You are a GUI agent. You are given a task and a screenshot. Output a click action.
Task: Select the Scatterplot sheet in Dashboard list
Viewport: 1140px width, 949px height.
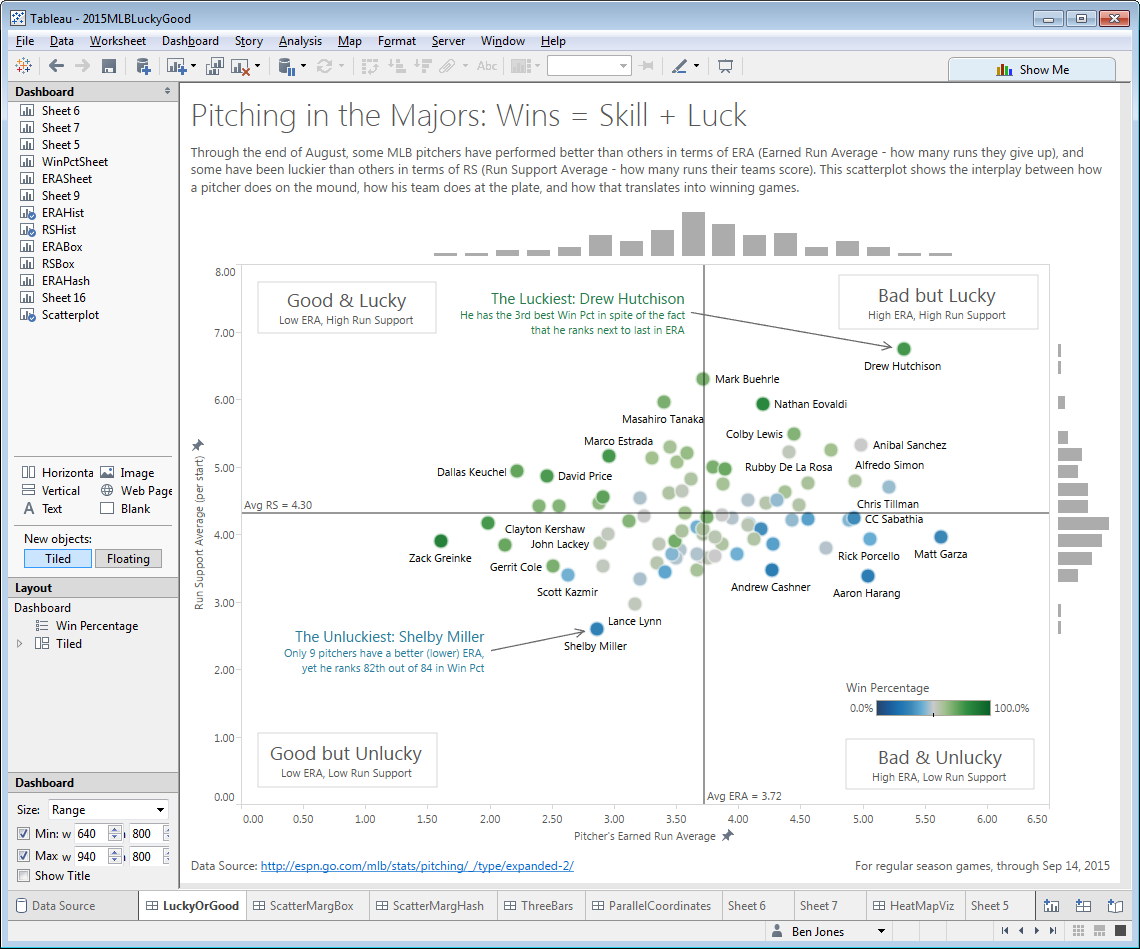(69, 315)
